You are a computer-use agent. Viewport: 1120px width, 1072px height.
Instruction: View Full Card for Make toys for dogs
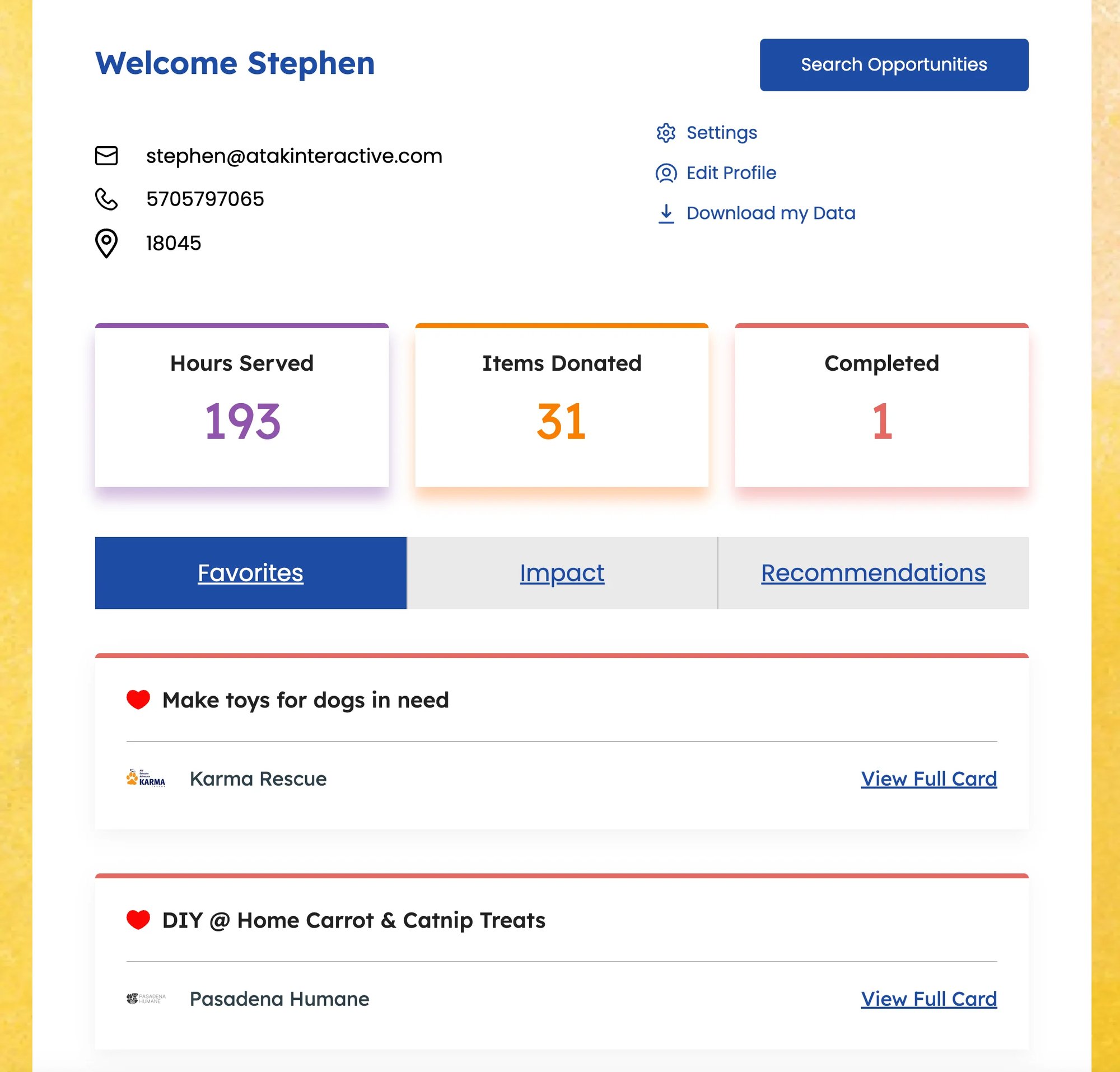click(x=929, y=778)
